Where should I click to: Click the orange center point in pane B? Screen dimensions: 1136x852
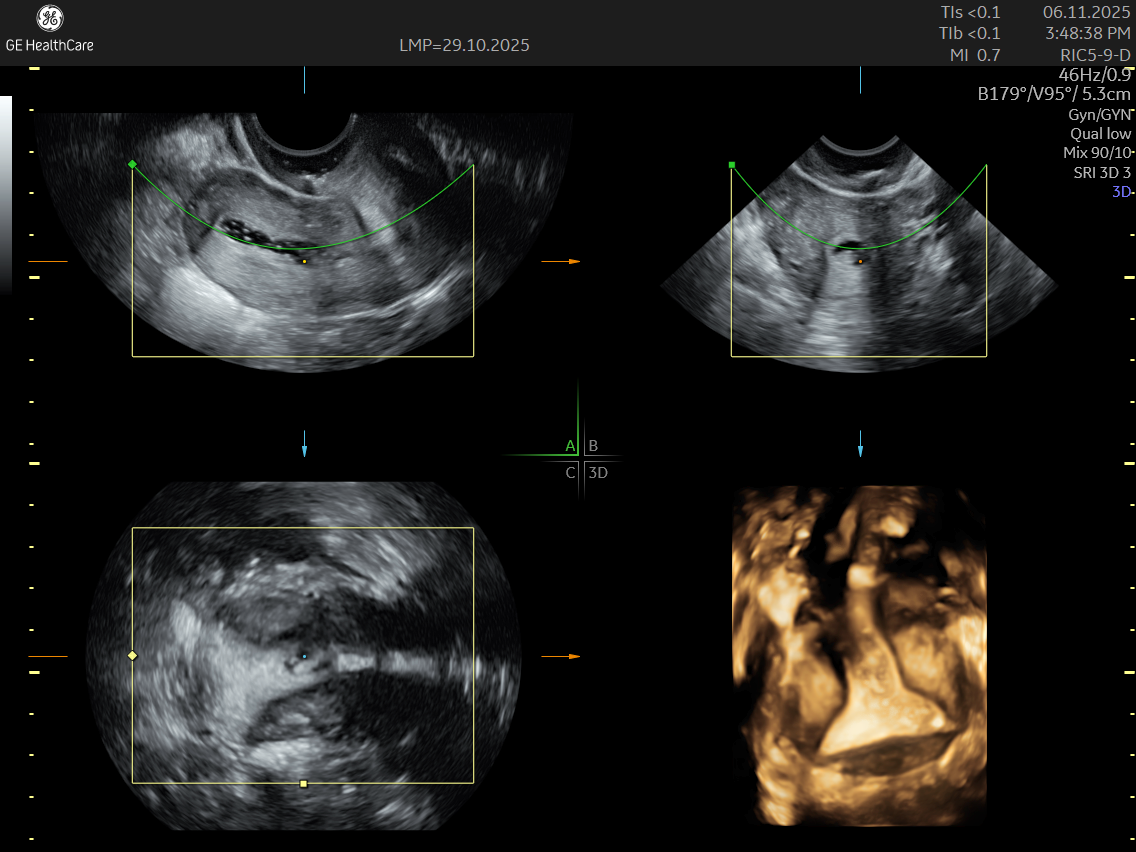click(859, 262)
